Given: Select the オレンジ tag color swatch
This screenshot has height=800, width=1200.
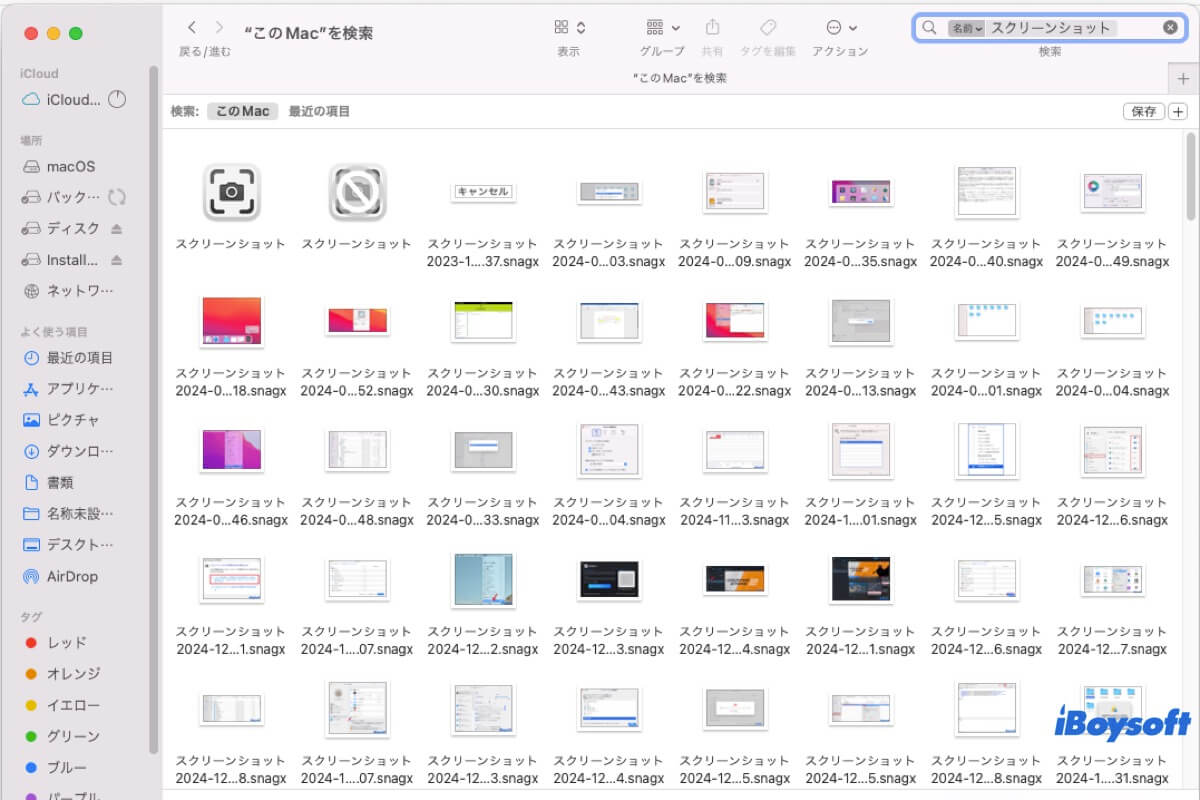Looking at the screenshot, I should point(30,674).
